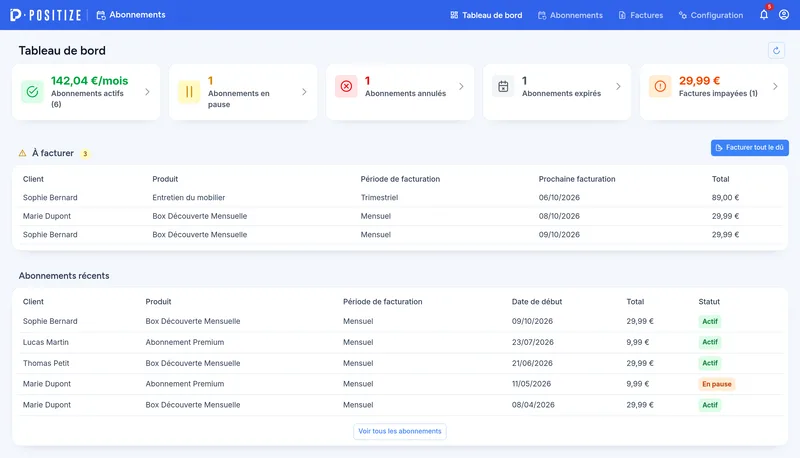The width and height of the screenshot is (800, 458).
Task: Select Marie Dupont in the À facturer table
Action: (47, 216)
